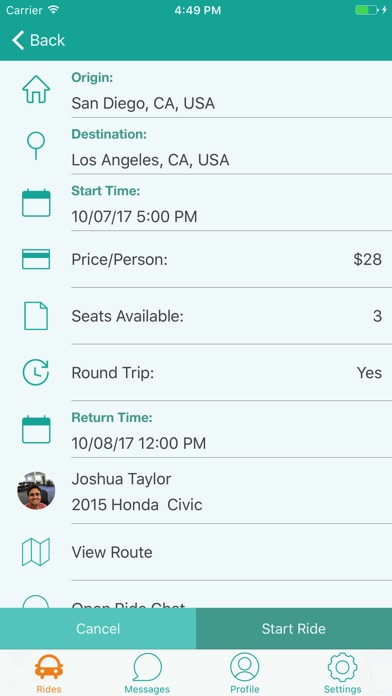This screenshot has width=392, height=696.
Task: Open the View Route row
Action: [x=196, y=552]
